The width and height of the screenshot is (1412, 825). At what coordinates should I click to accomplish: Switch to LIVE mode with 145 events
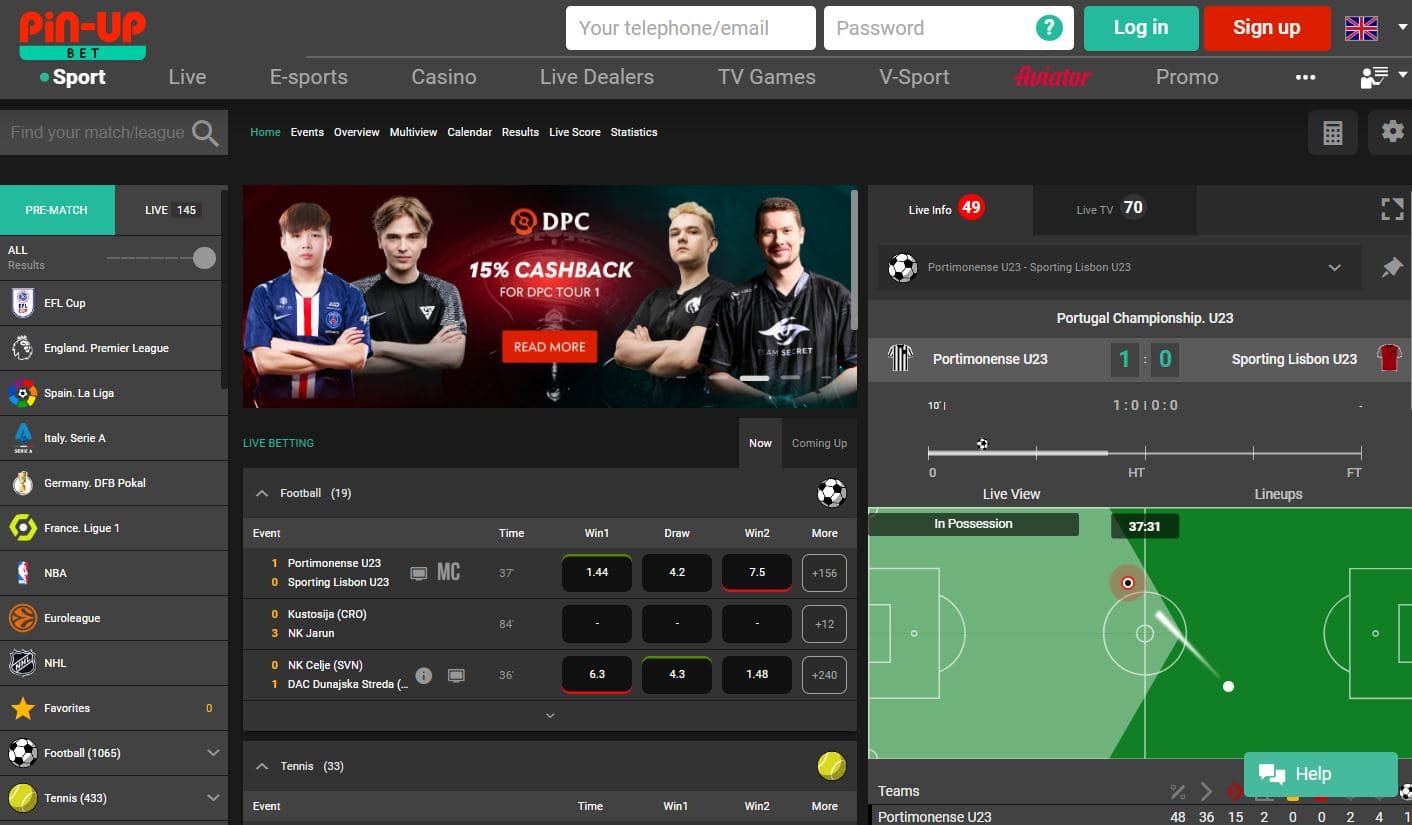point(171,210)
